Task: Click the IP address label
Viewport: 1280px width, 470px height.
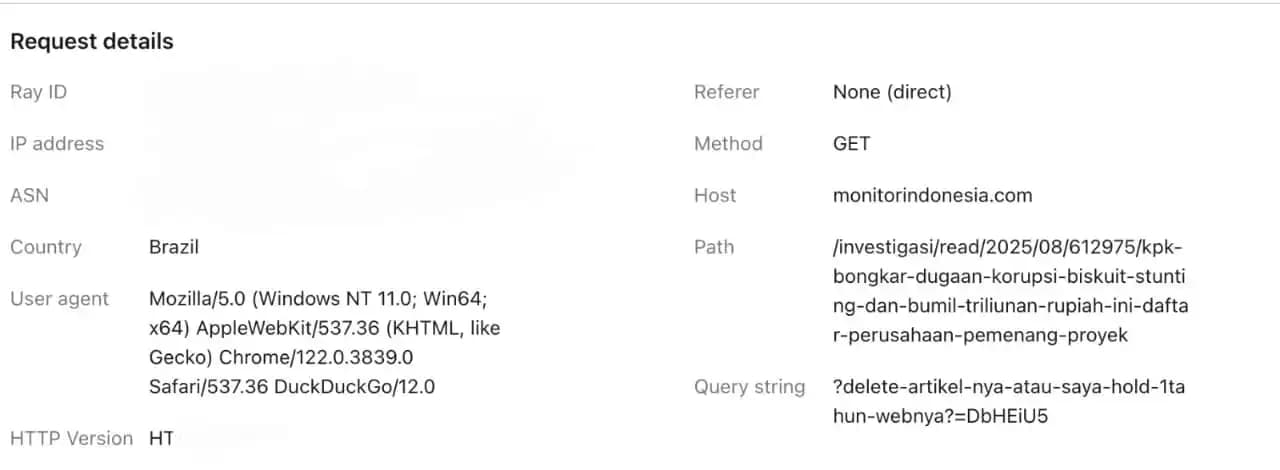Action: point(57,144)
